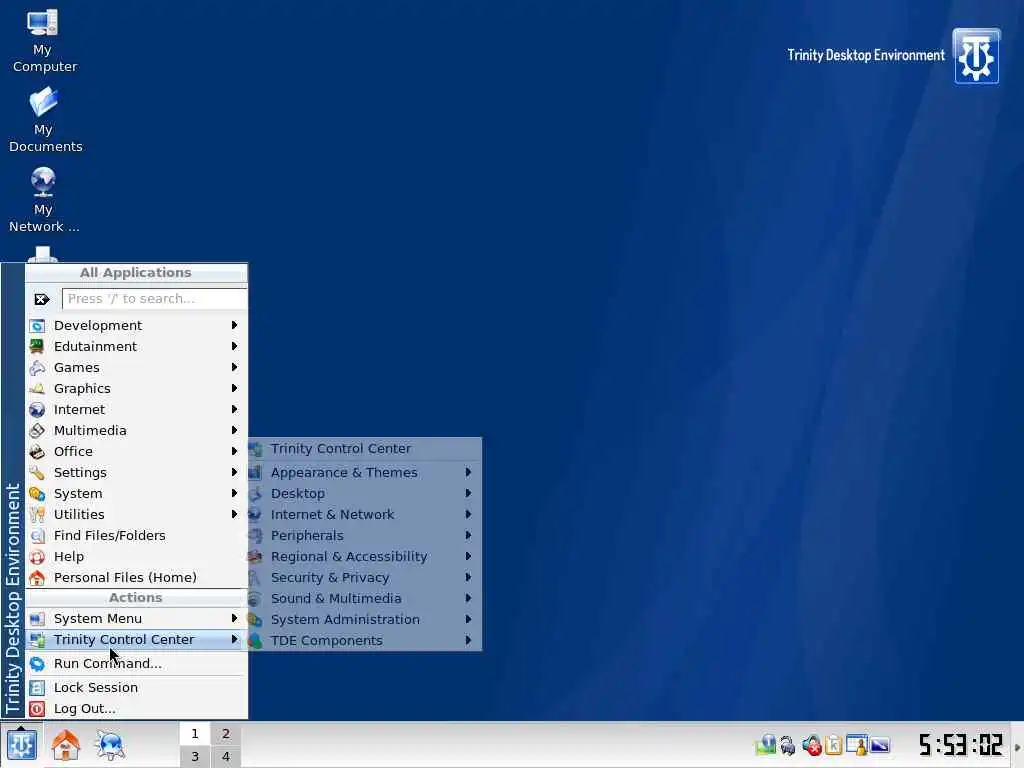Click the Games category icon
This screenshot has height=768, width=1024.
click(37, 367)
